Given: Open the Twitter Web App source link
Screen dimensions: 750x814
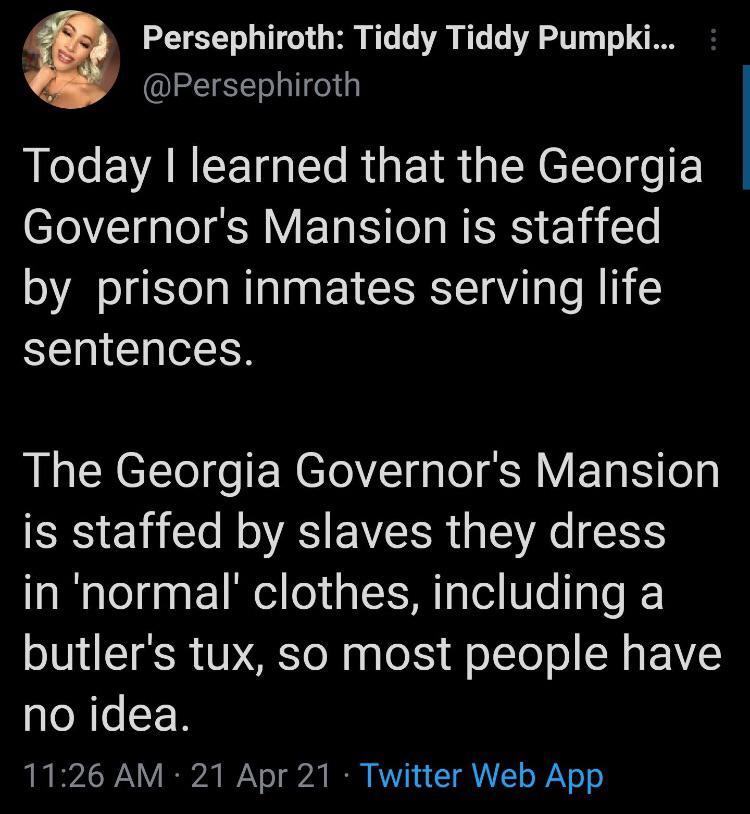Looking at the screenshot, I should point(481,774).
